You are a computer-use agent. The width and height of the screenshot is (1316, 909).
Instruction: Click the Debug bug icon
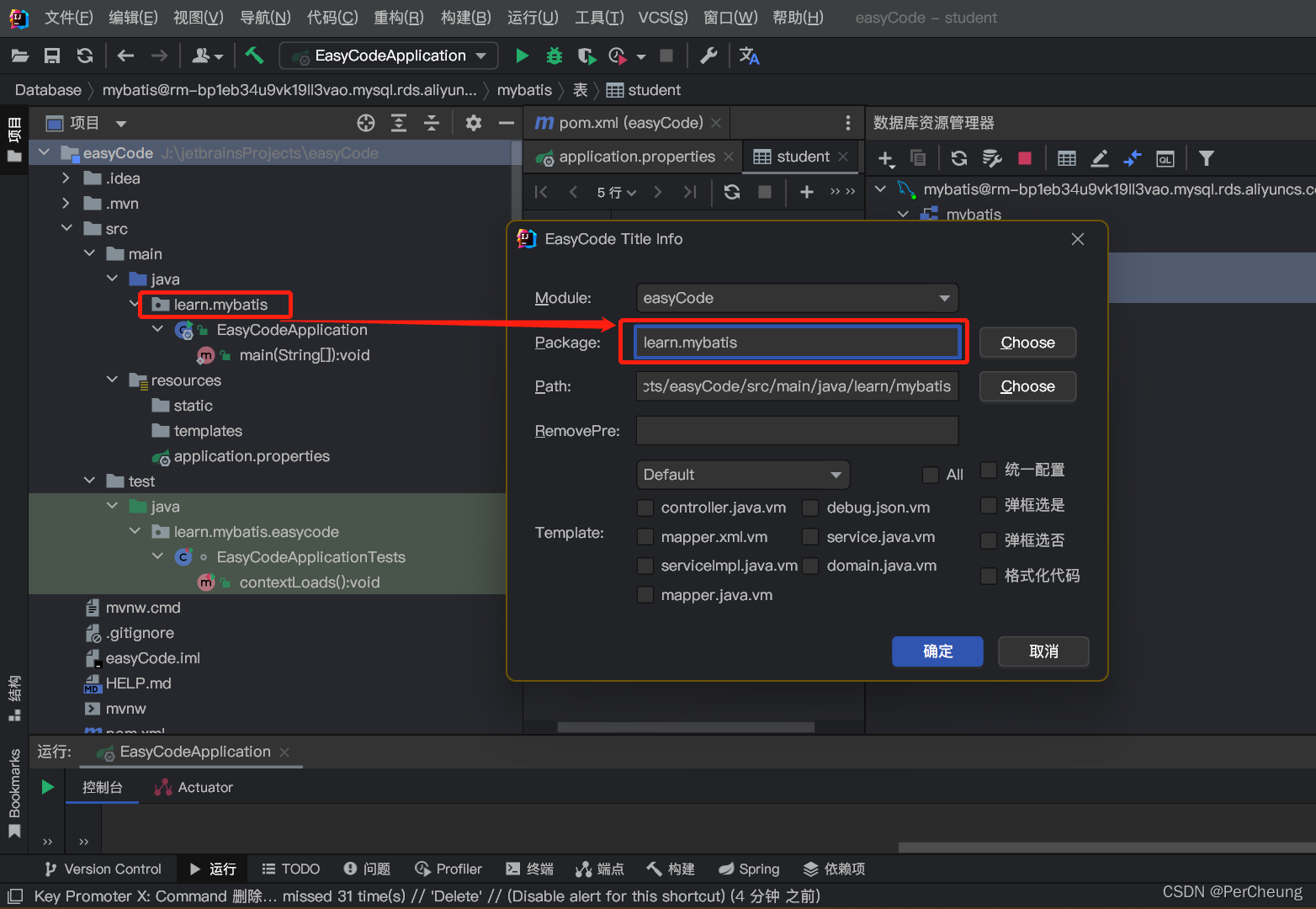(555, 56)
